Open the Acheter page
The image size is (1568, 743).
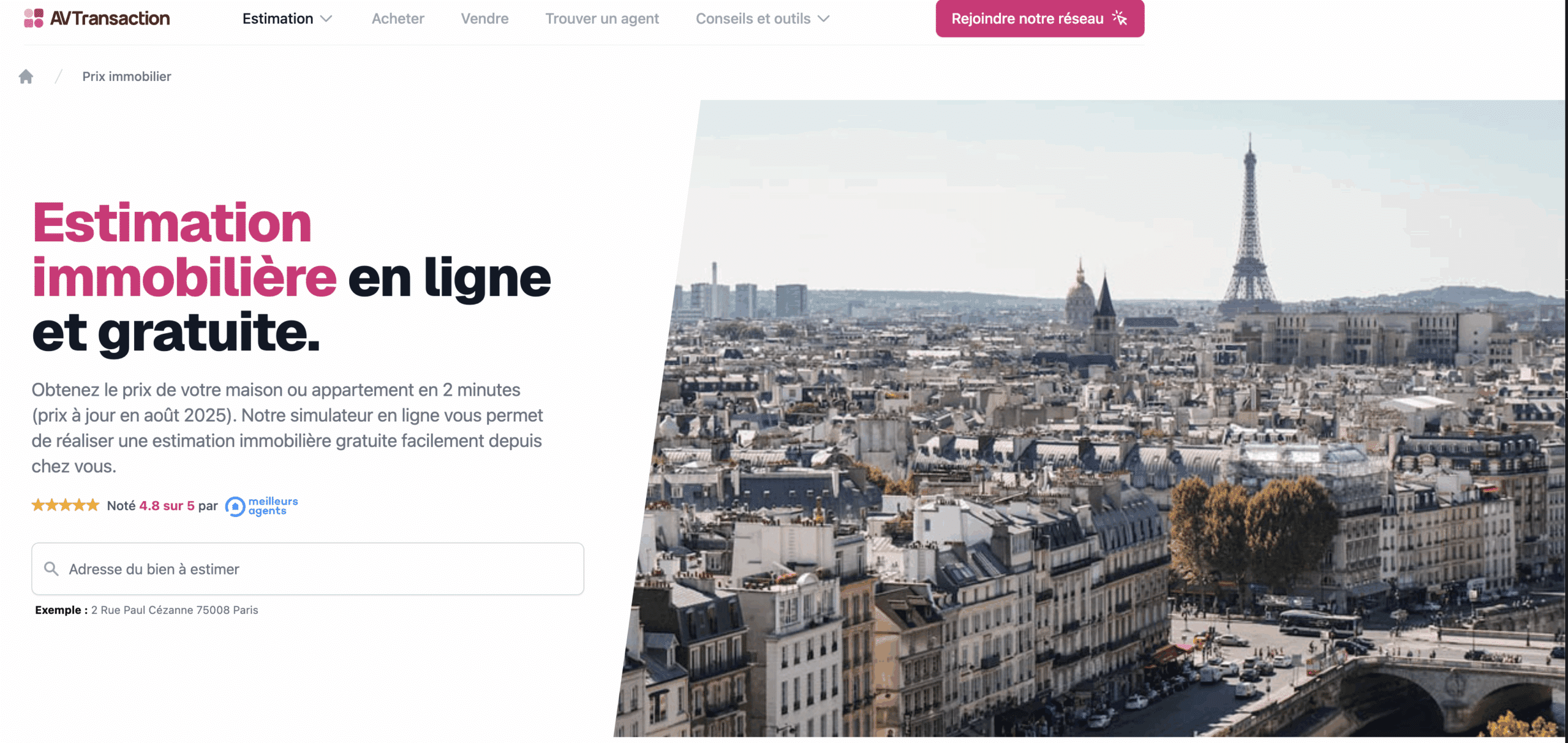[x=398, y=19]
